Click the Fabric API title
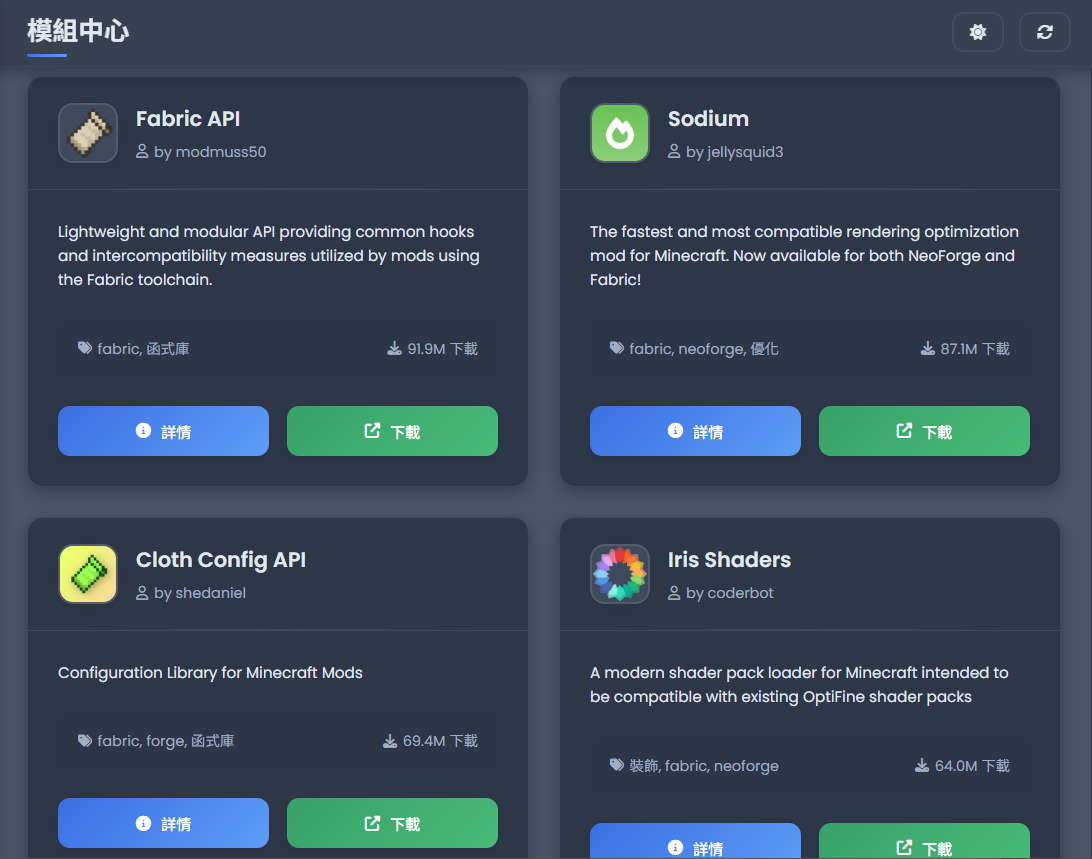1092x859 pixels. (x=188, y=119)
